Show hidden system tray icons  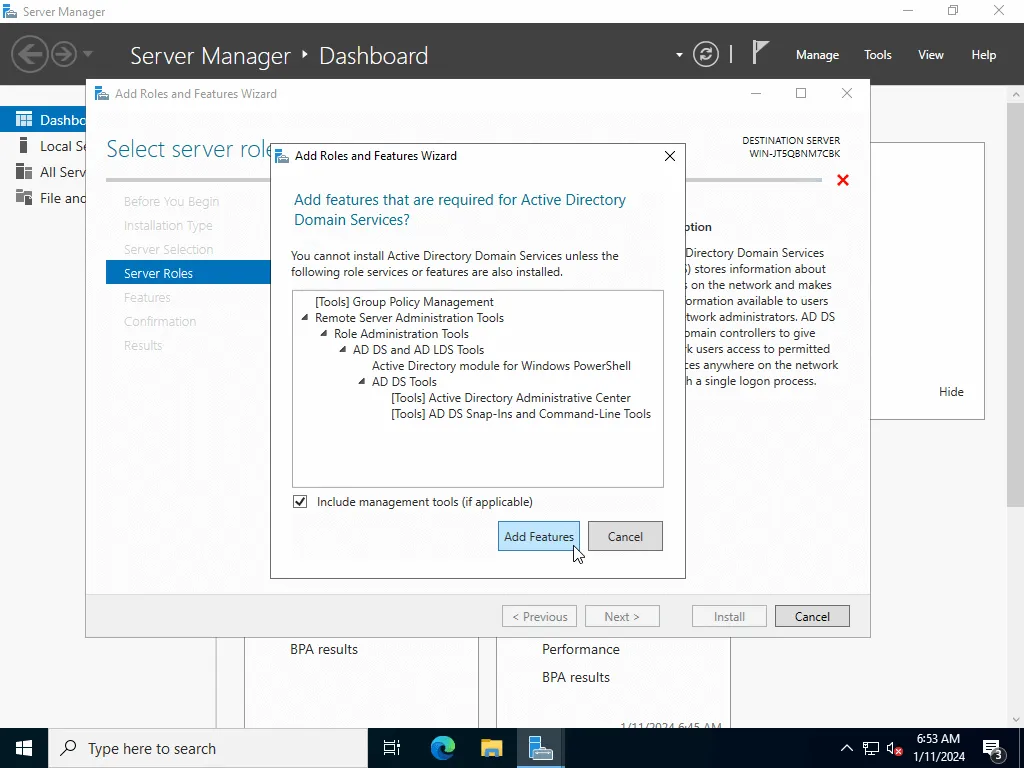pos(846,748)
